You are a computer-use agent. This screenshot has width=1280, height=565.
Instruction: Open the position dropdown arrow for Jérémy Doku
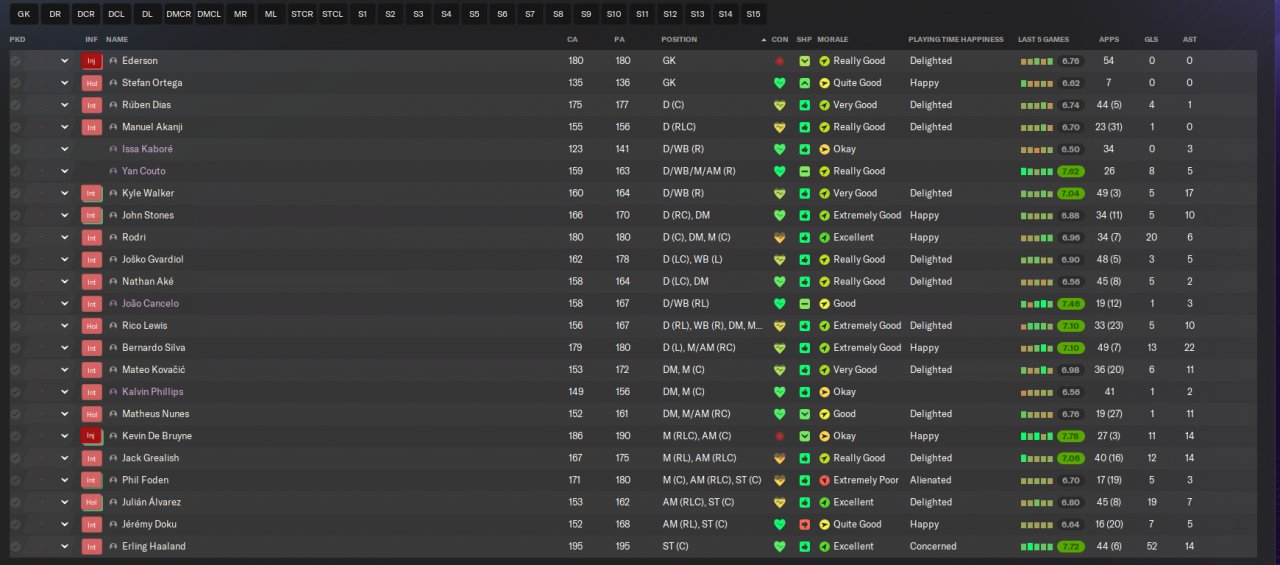[64, 524]
